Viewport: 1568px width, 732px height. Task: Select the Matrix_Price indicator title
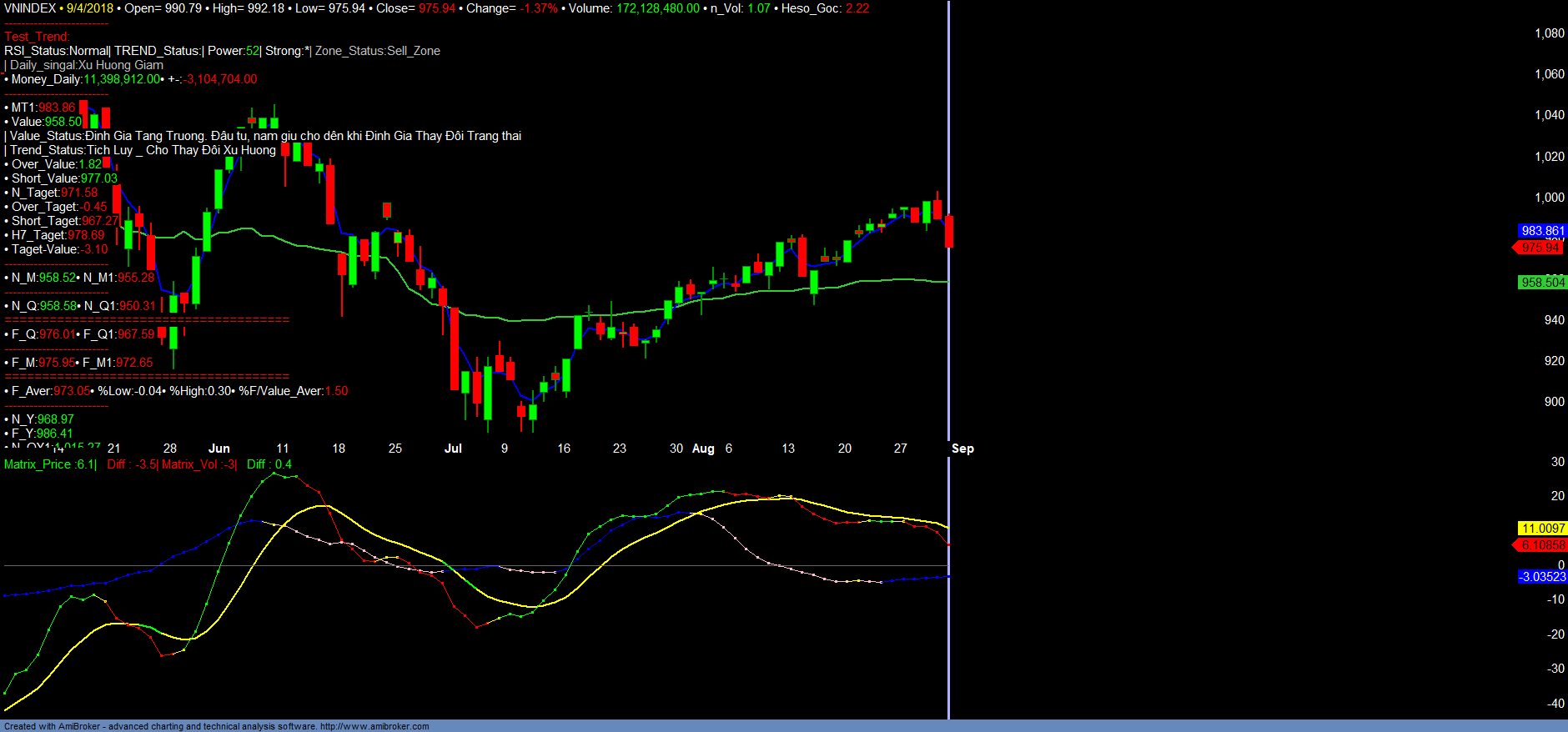50,464
